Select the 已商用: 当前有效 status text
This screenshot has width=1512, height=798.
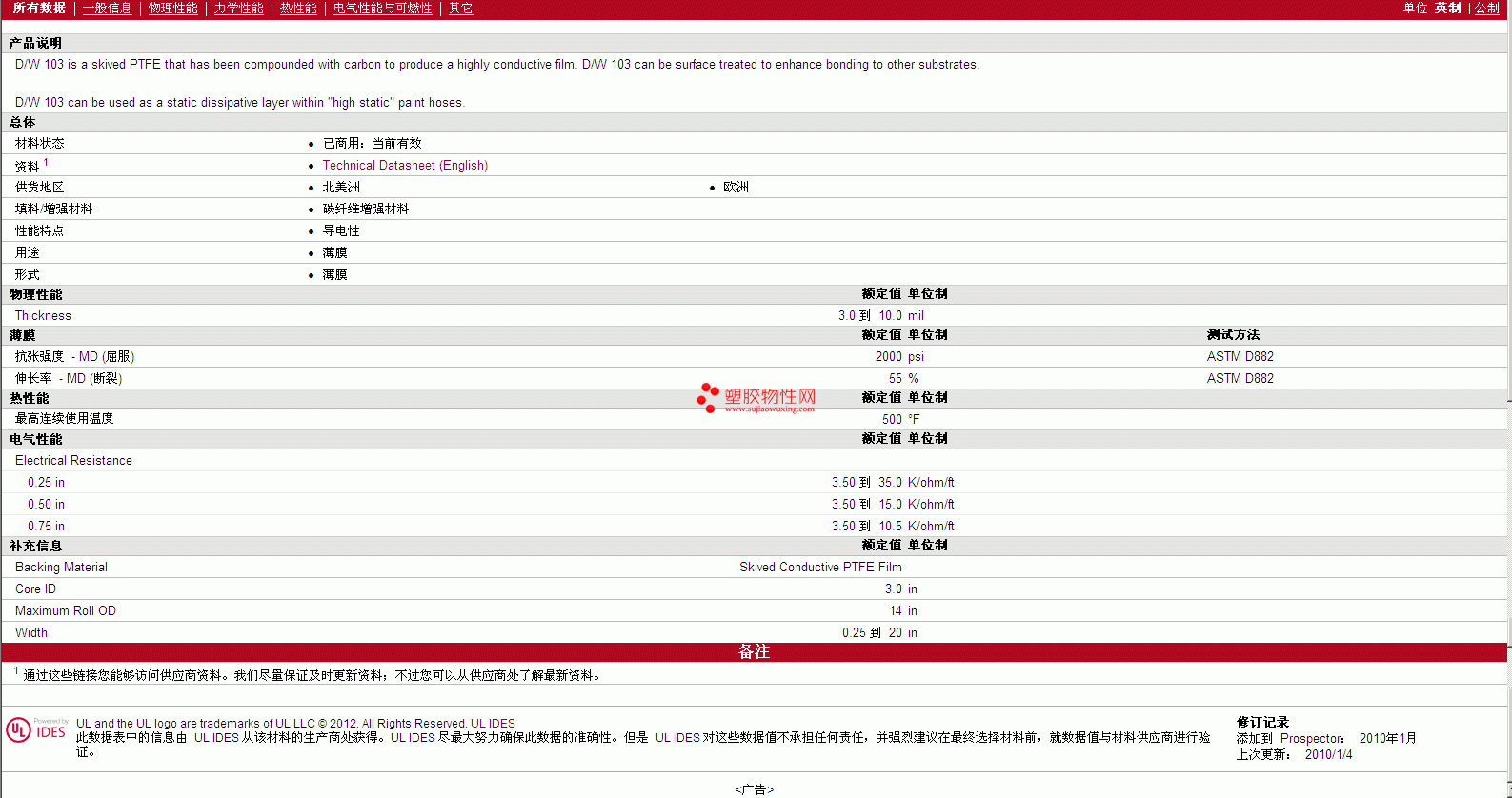tap(372, 144)
